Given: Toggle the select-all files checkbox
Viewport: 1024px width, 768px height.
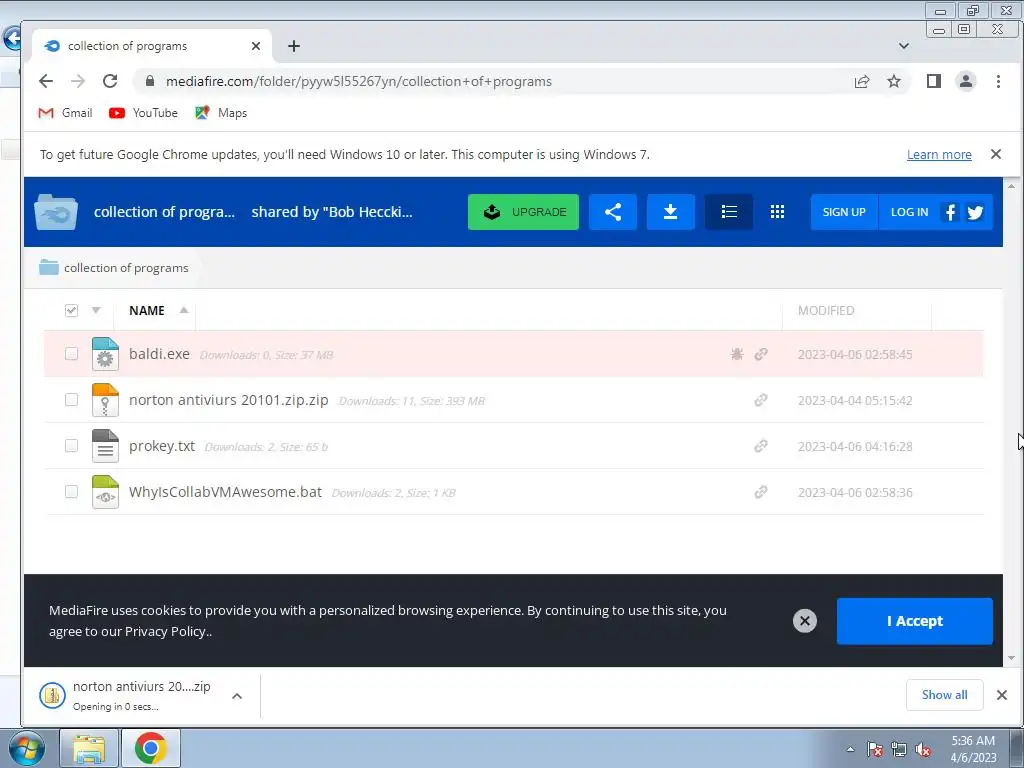Looking at the screenshot, I should [71, 310].
